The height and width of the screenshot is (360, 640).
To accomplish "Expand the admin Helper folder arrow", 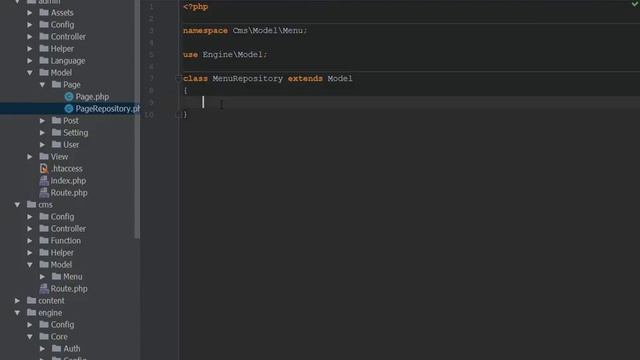I will pos(30,49).
